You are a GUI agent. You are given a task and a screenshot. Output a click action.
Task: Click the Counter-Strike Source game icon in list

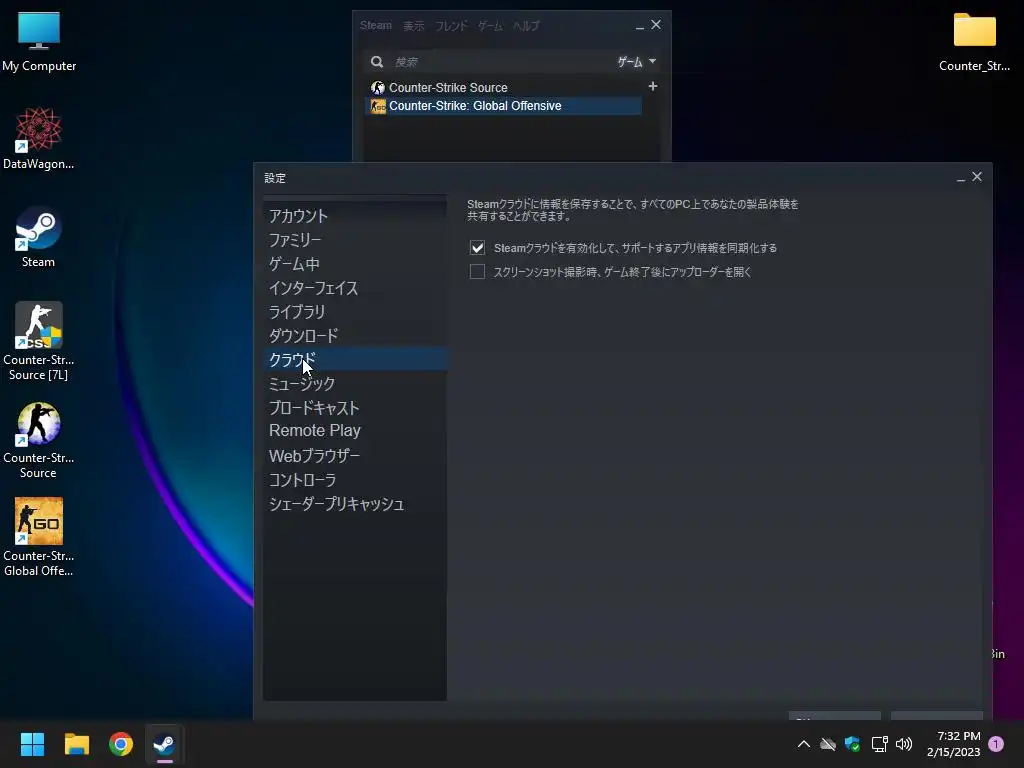377,88
